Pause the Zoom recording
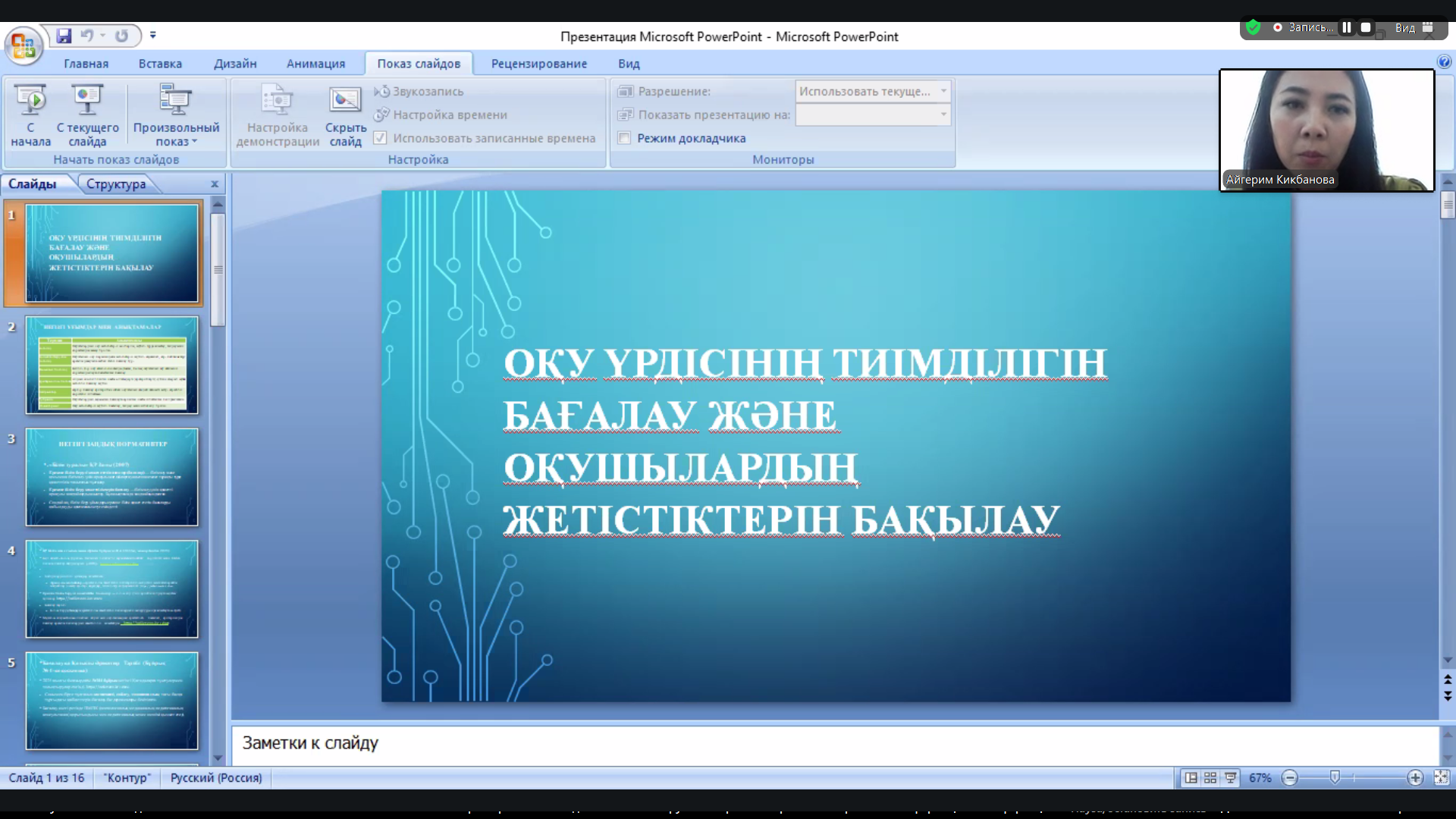The height and width of the screenshot is (819, 1456). click(x=1347, y=27)
